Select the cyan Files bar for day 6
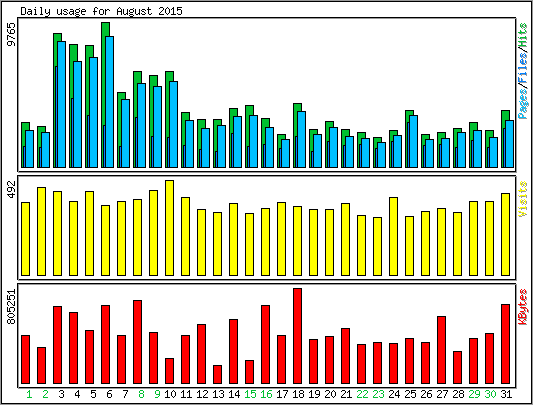This screenshot has height=405, width=533. point(109,102)
